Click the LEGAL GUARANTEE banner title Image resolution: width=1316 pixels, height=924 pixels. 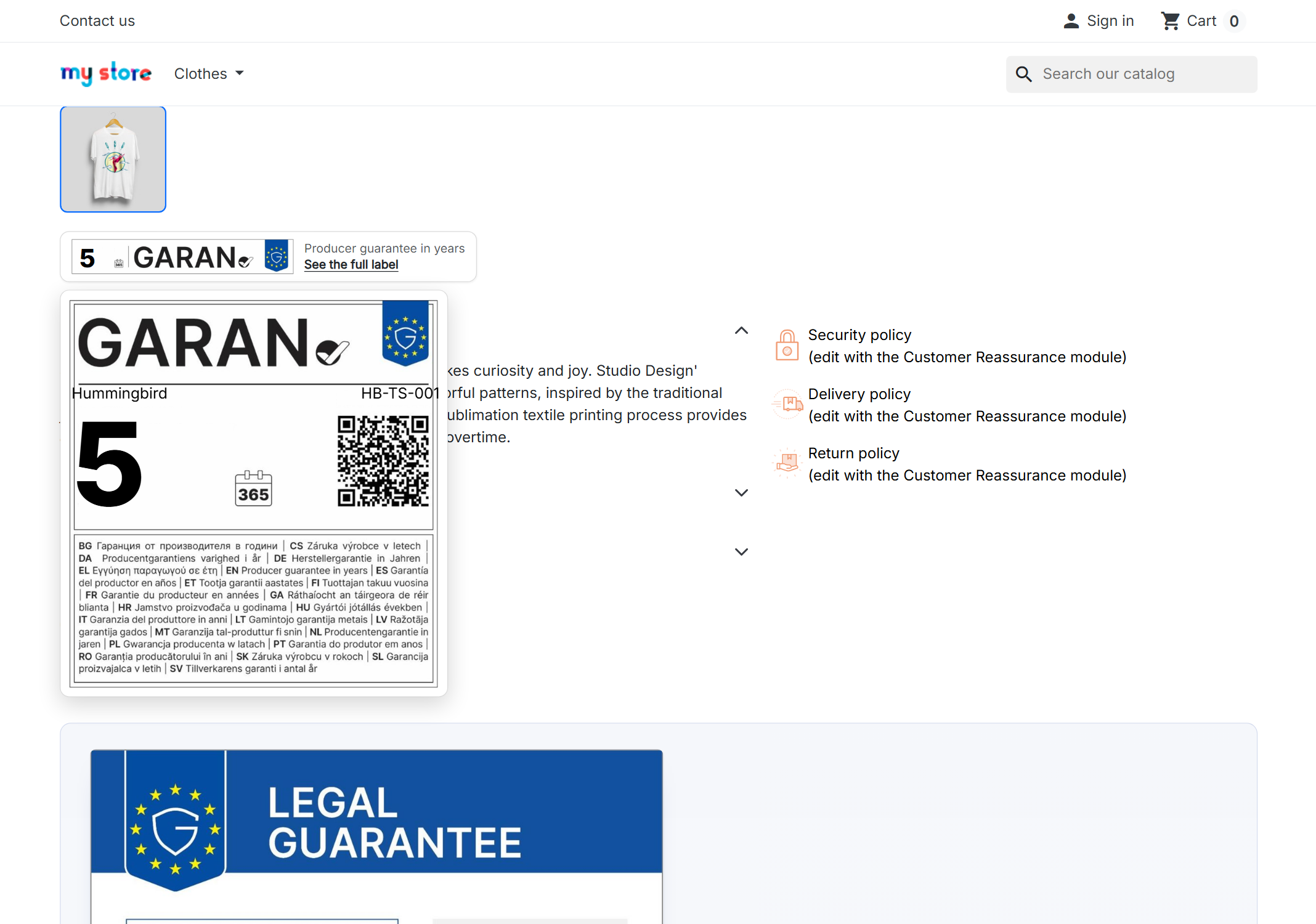pyautogui.click(x=395, y=822)
